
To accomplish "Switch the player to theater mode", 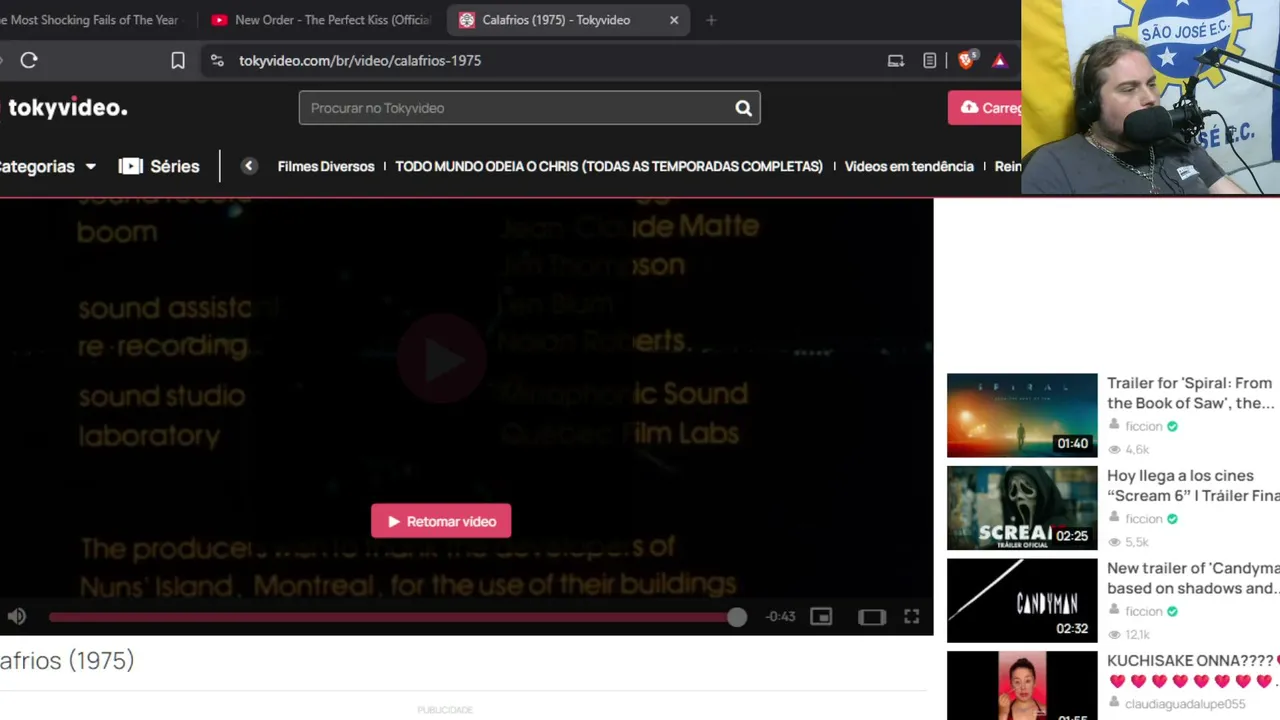I will click(872, 617).
